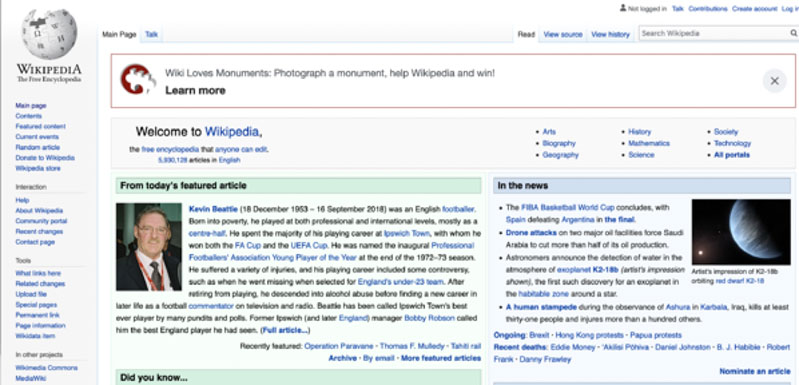Open Random article in the sidebar
The width and height of the screenshot is (799, 385).
[x=38, y=147]
